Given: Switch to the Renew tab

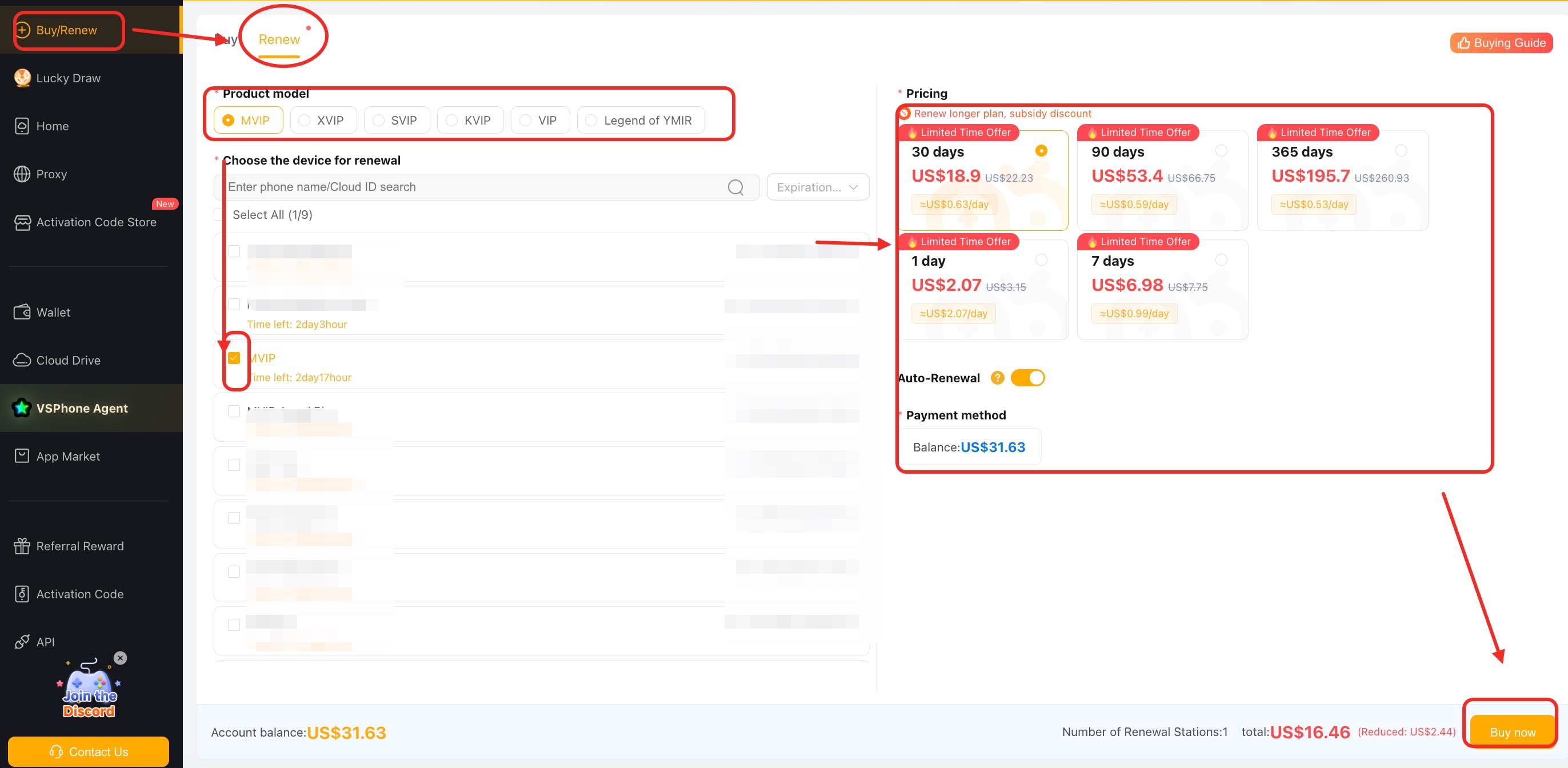Looking at the screenshot, I should (x=279, y=39).
